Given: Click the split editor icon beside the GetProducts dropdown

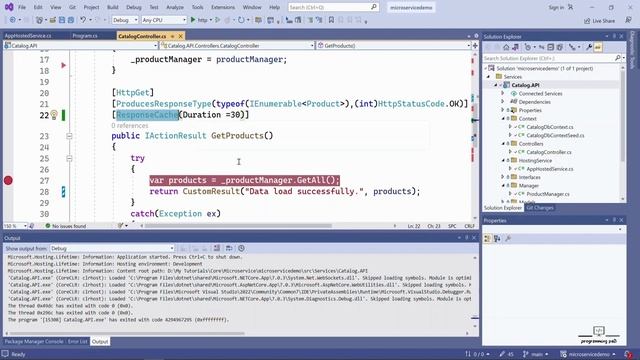Looking at the screenshot, I should click(475, 46).
